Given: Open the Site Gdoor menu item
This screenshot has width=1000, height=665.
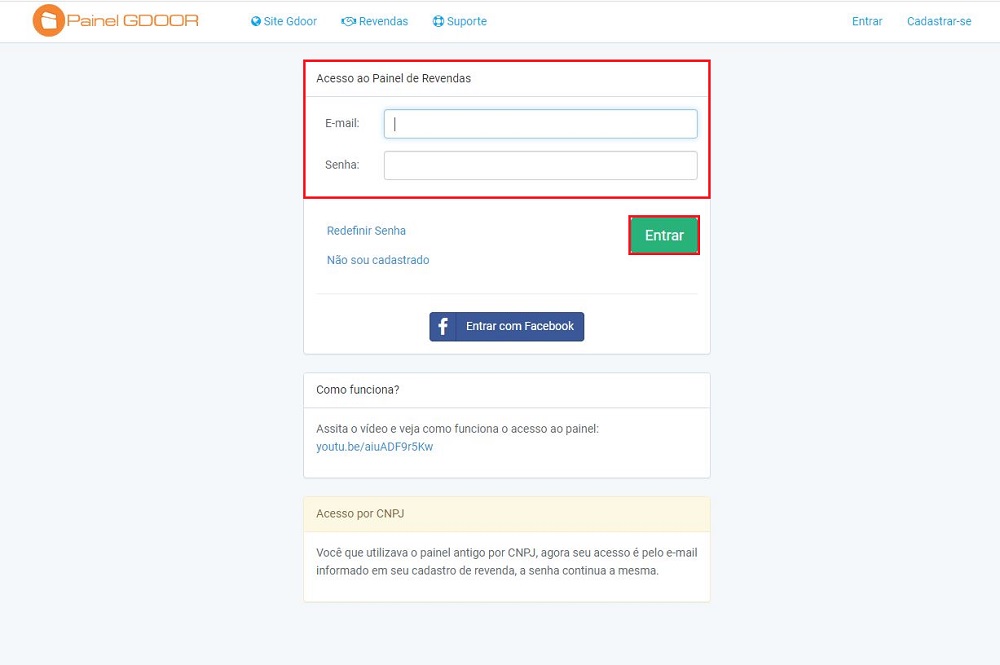Looking at the screenshot, I should click(284, 21).
